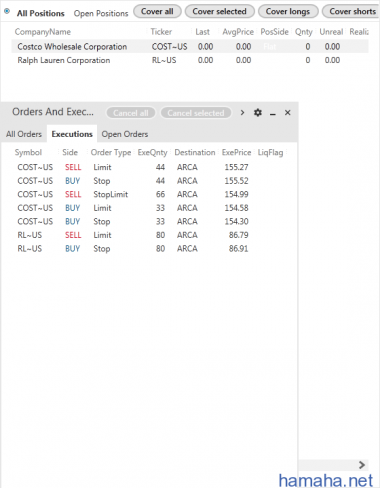Select the execution at price 86.91
380x488 pixels.
(150, 248)
